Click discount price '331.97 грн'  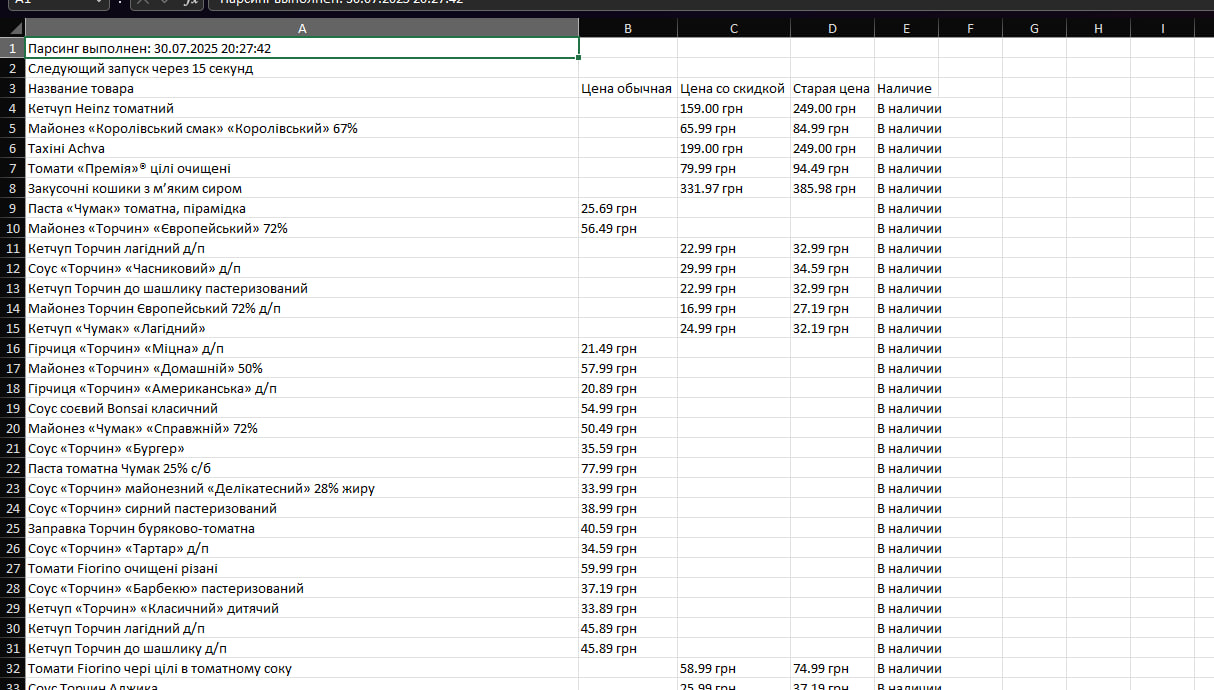733,188
